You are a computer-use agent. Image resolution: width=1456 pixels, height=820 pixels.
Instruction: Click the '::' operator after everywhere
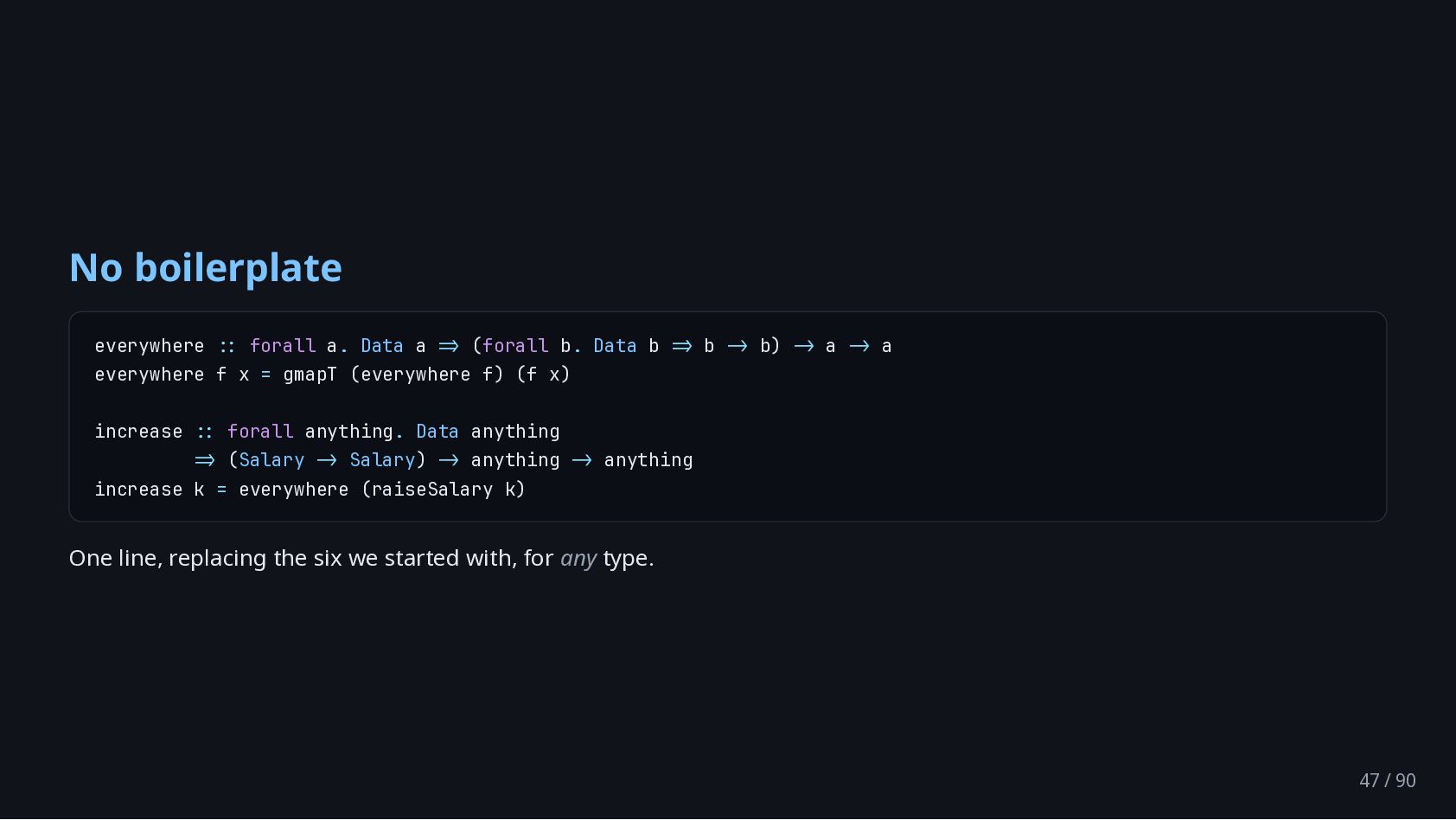[227, 346]
